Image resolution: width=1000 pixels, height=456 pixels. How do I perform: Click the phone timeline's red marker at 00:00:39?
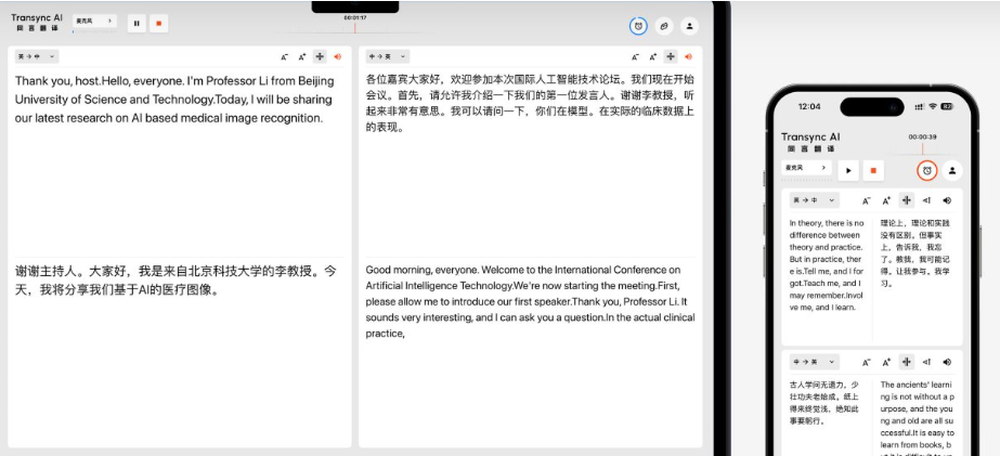pos(922,148)
